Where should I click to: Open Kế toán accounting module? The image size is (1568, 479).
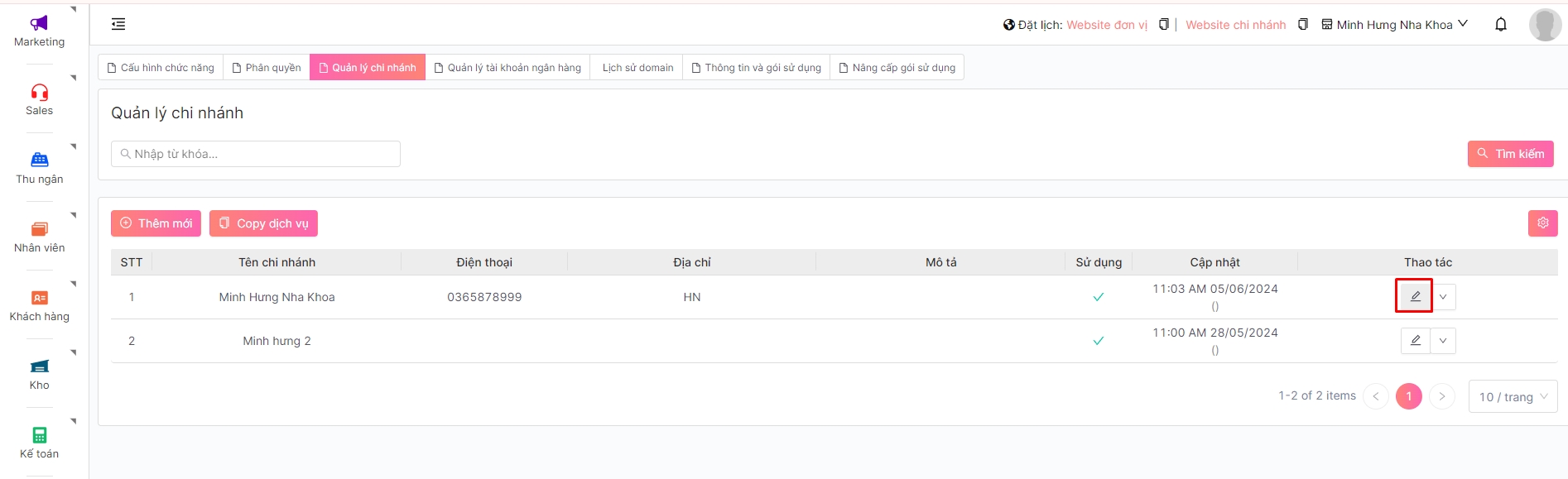[x=39, y=442]
